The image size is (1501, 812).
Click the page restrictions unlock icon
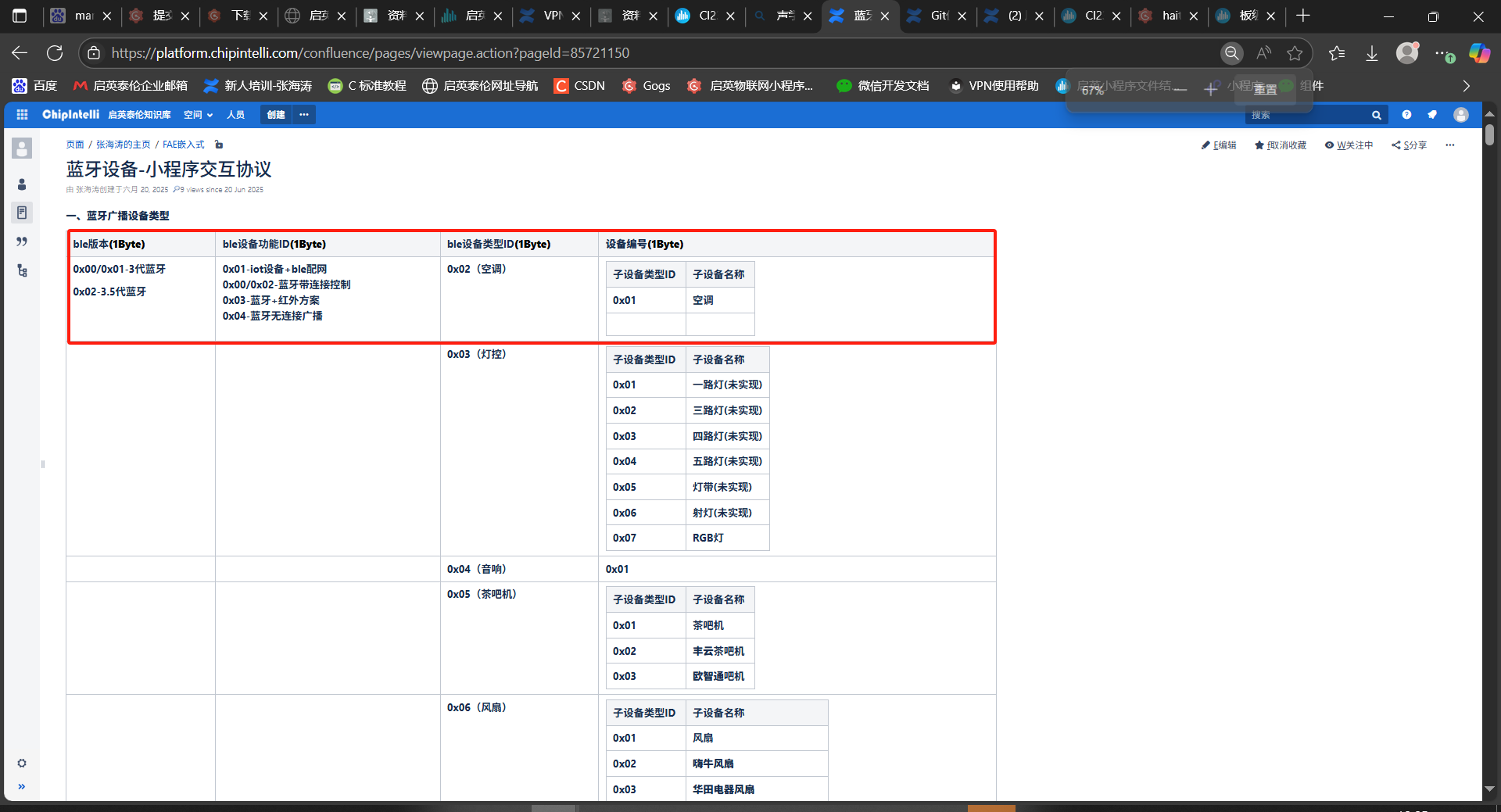[219, 145]
